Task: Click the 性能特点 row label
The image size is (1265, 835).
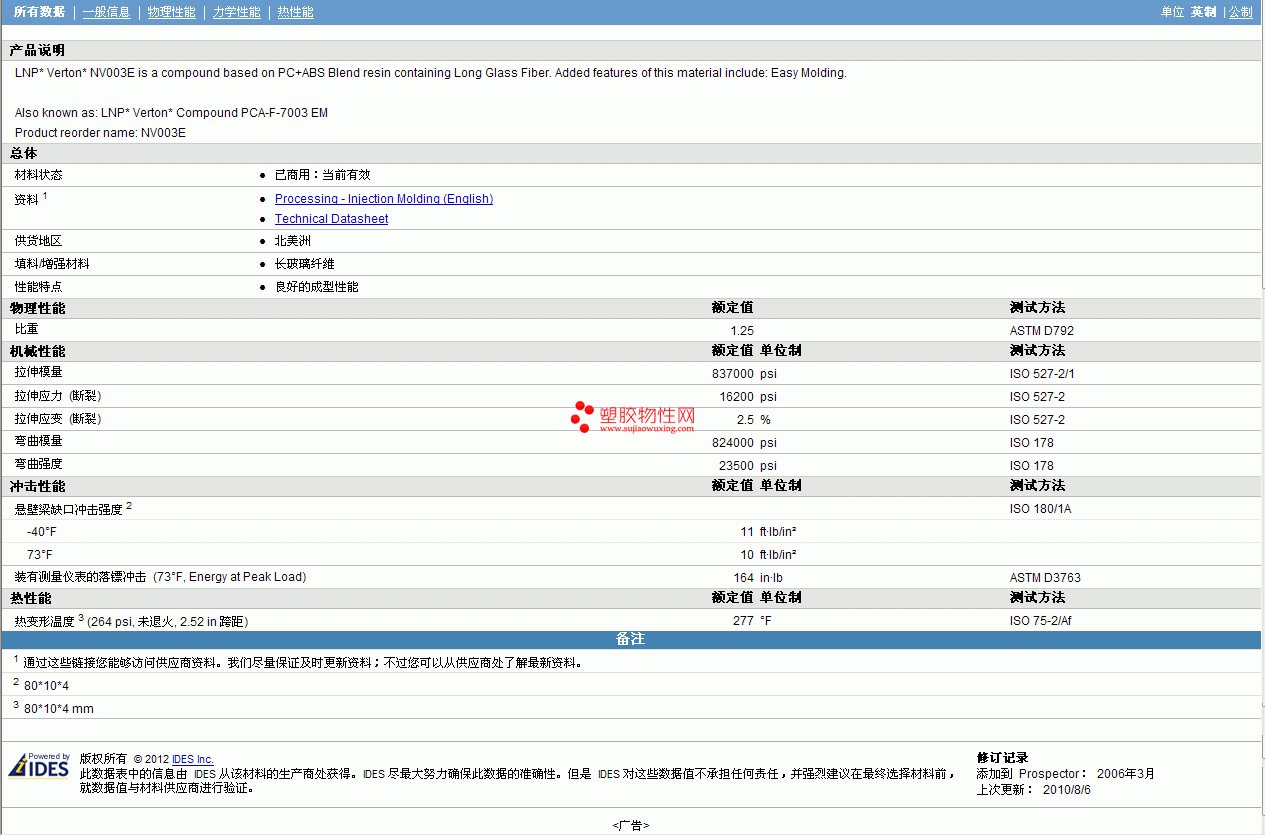Action: (39, 287)
